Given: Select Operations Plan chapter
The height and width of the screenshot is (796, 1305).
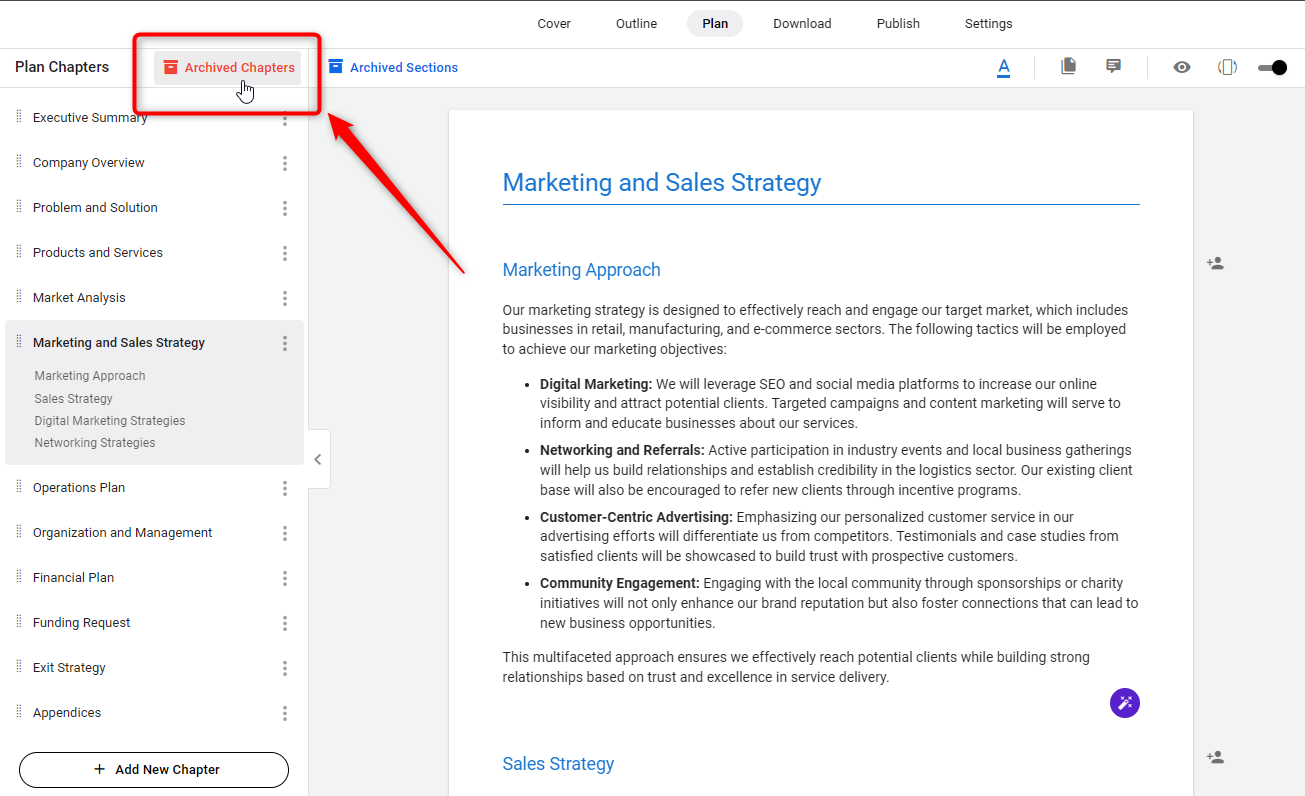Looking at the screenshot, I should coord(79,488).
